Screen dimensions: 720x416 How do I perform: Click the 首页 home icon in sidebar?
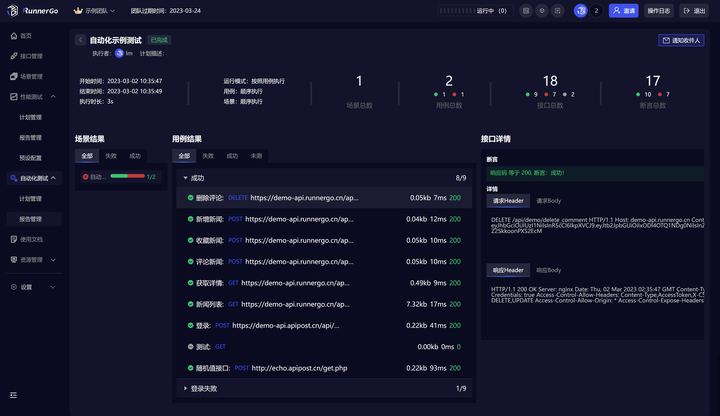pyautogui.click(x=14, y=36)
